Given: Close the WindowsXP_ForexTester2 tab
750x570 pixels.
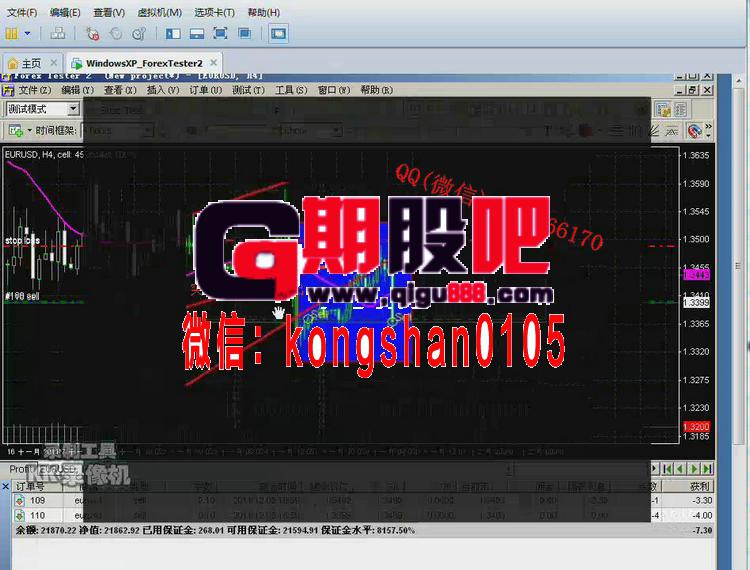Looking at the screenshot, I should (213, 63).
